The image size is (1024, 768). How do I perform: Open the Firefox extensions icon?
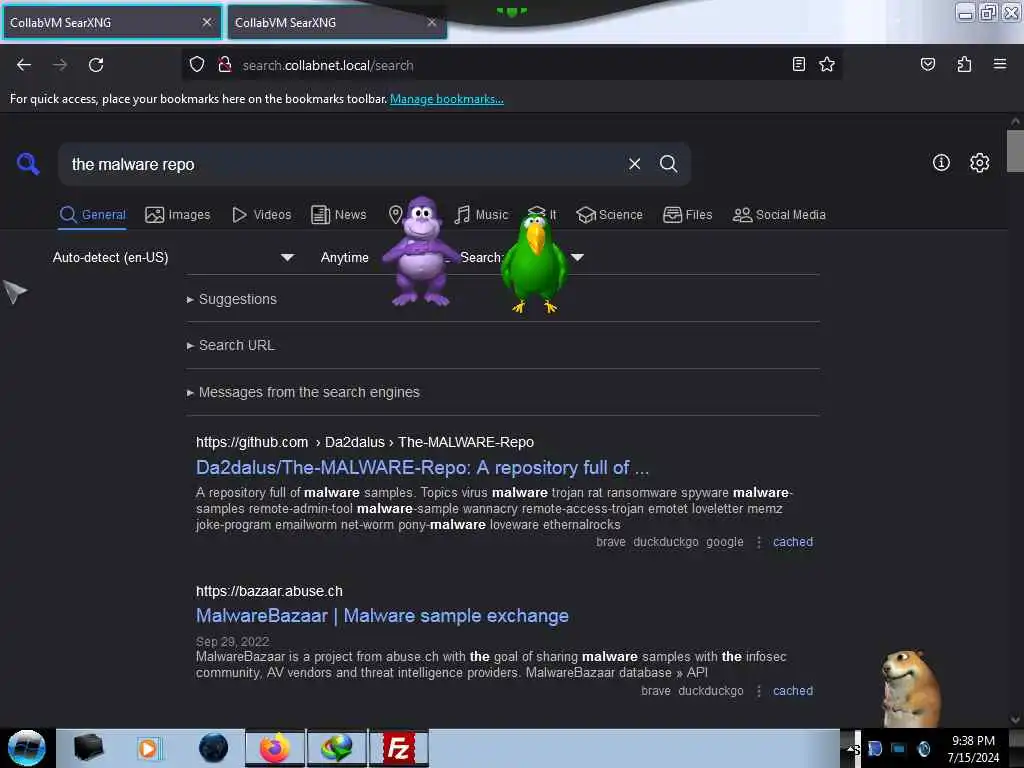pos(964,64)
